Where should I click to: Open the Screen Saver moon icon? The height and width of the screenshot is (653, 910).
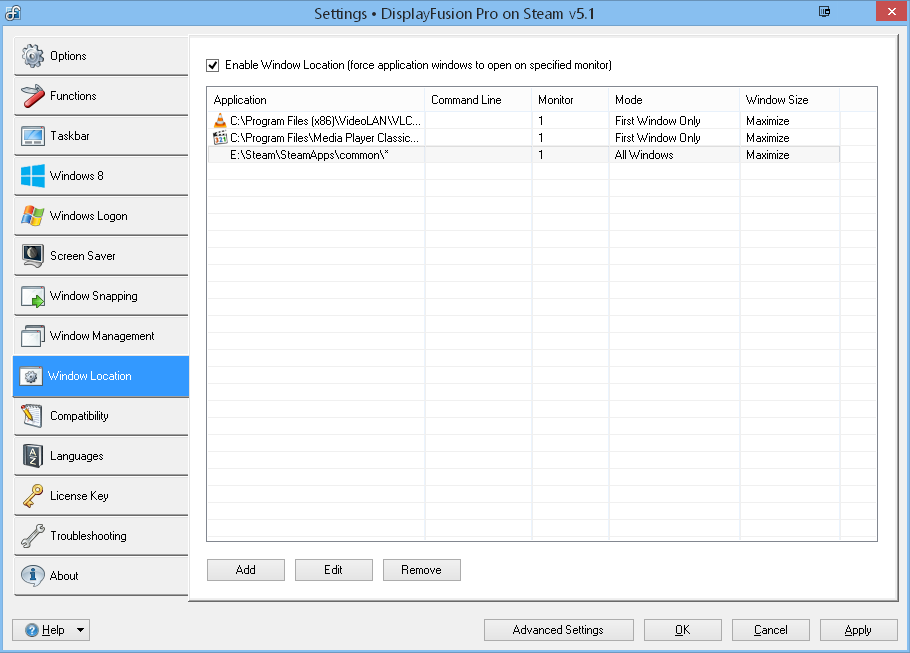(33, 256)
